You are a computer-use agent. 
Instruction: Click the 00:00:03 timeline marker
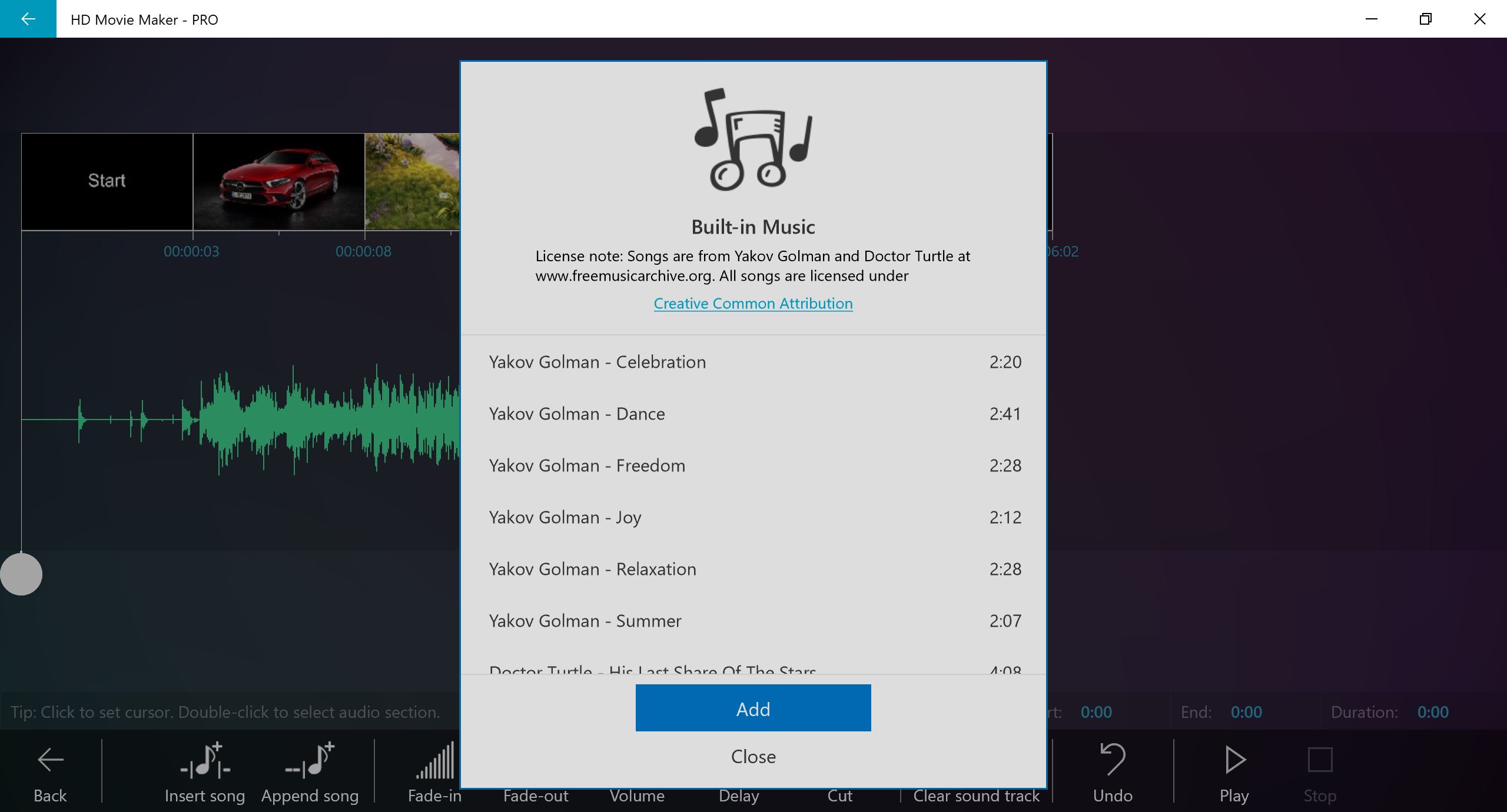[x=191, y=251]
